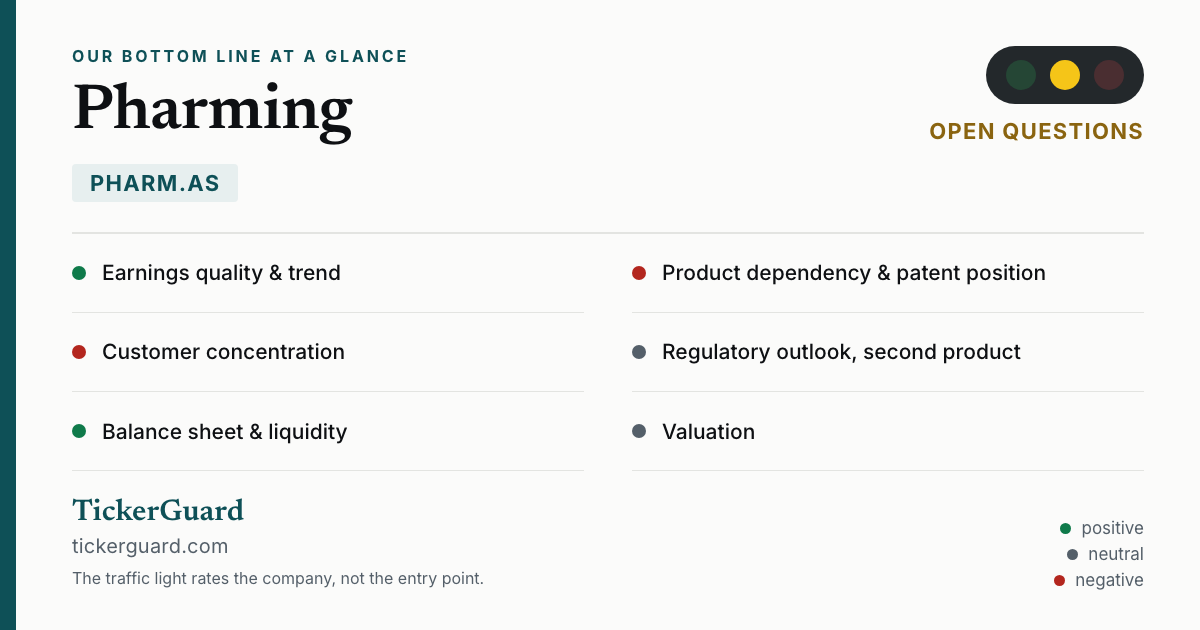Click the Pharming company title
Viewport: 1200px width, 630px height.
pyautogui.click(x=212, y=108)
